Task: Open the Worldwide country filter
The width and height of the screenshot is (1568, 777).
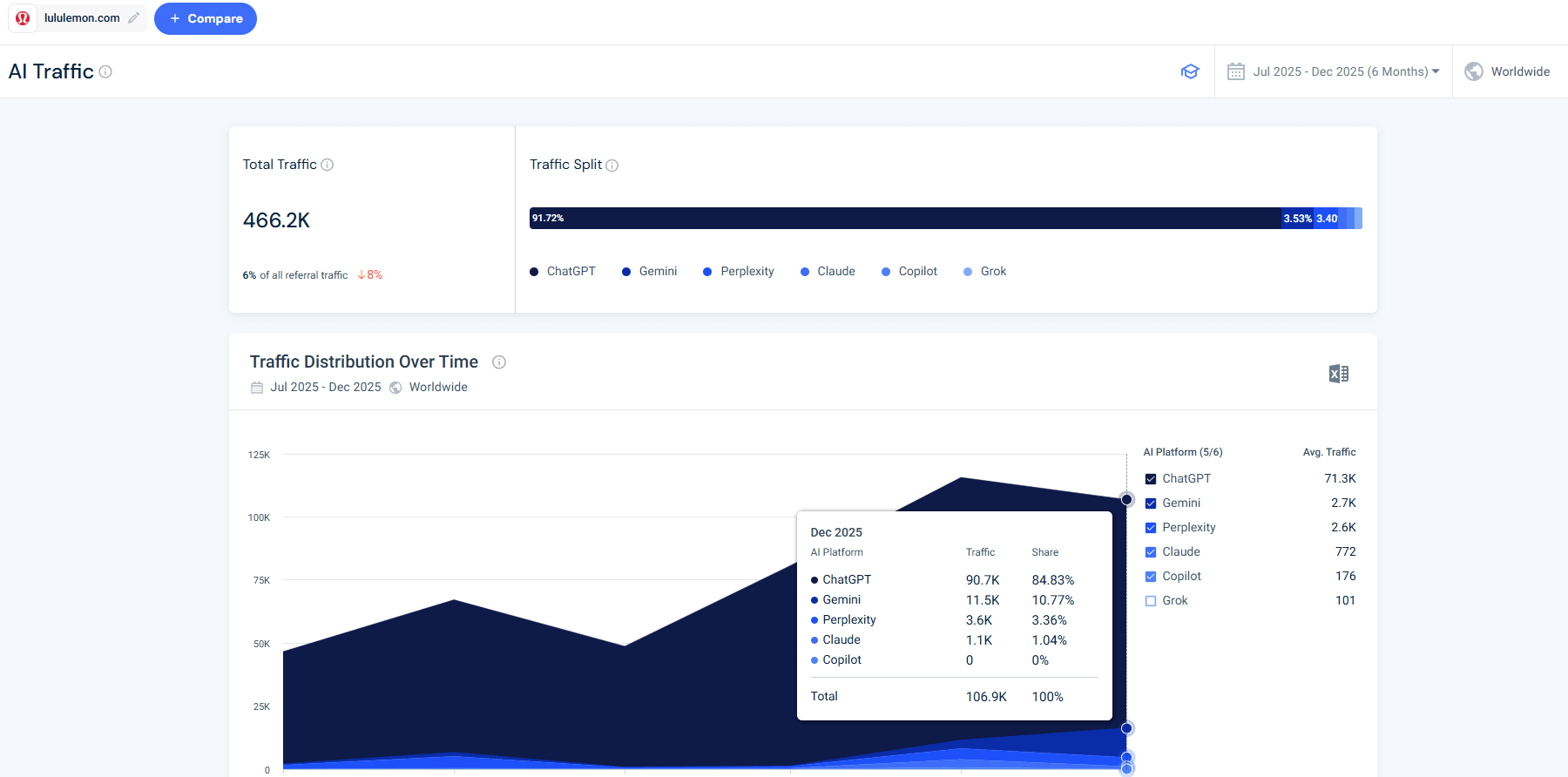Action: [x=1520, y=71]
